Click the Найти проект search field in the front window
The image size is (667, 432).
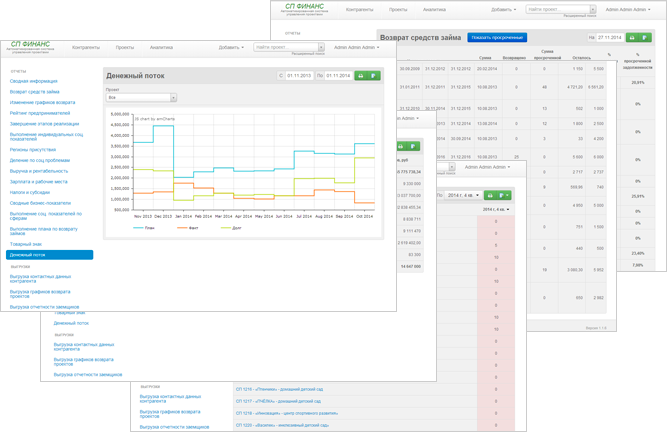286,47
